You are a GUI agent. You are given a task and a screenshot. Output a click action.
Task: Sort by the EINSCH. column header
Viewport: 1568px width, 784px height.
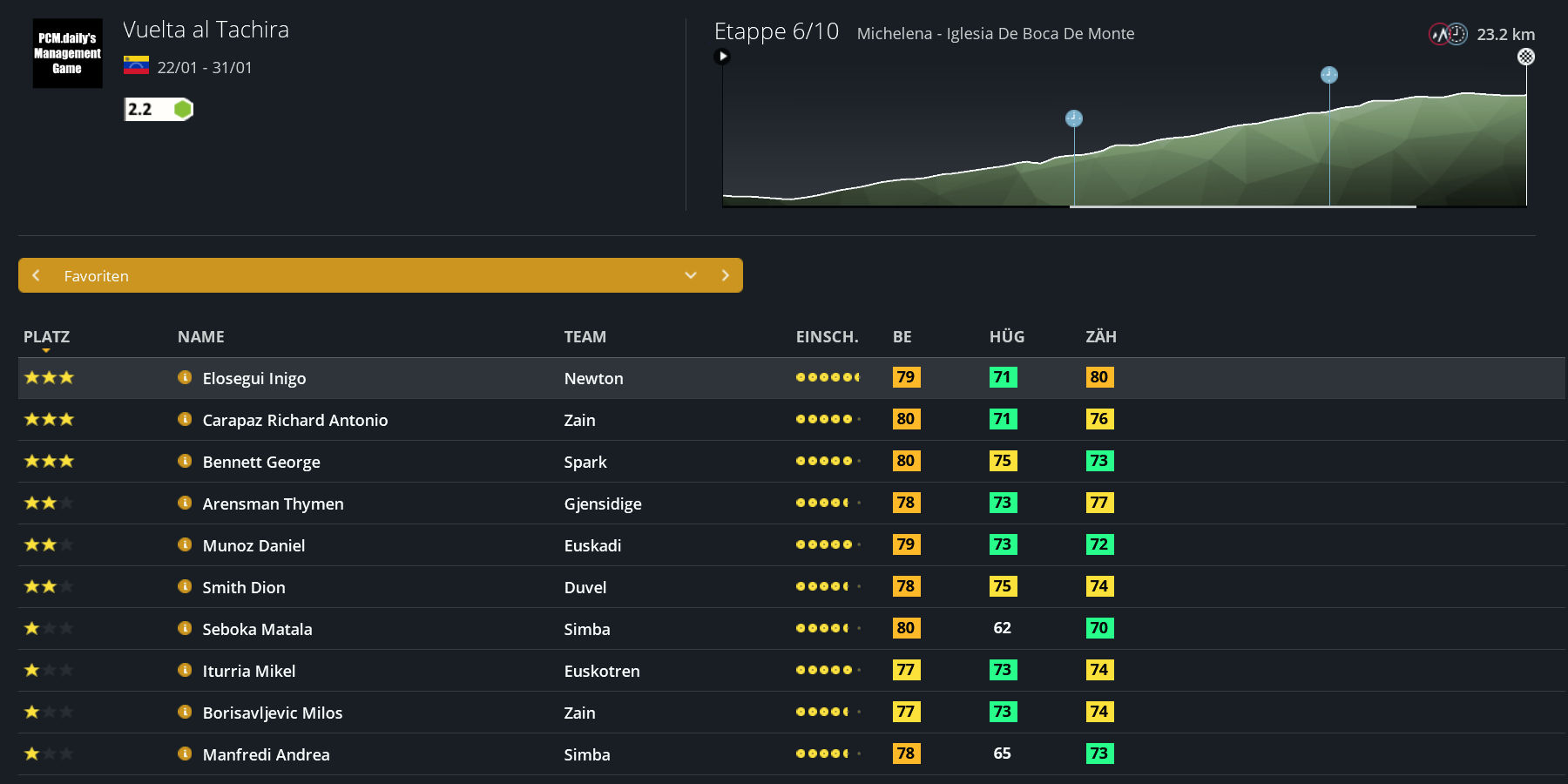[x=828, y=337]
